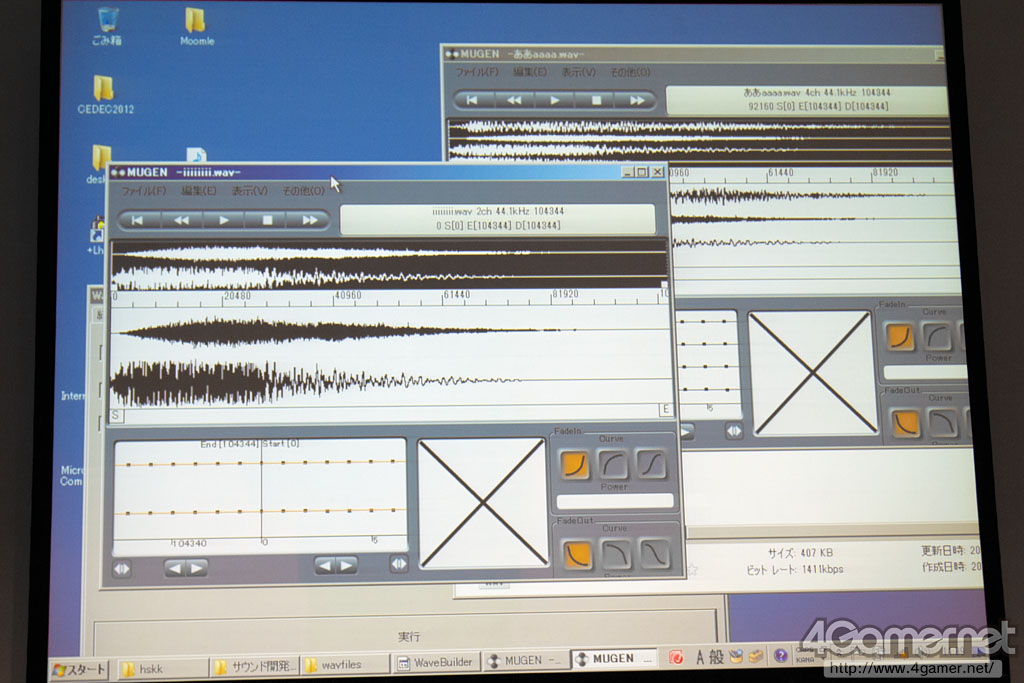The image size is (1024, 683).
Task: Select the first FadeIn curve in iiiiiiii.wav window
Action: [x=574, y=463]
